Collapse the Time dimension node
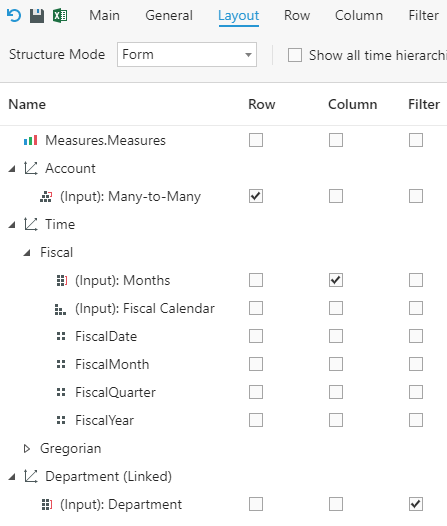The height and width of the screenshot is (526, 447). (x=12, y=224)
